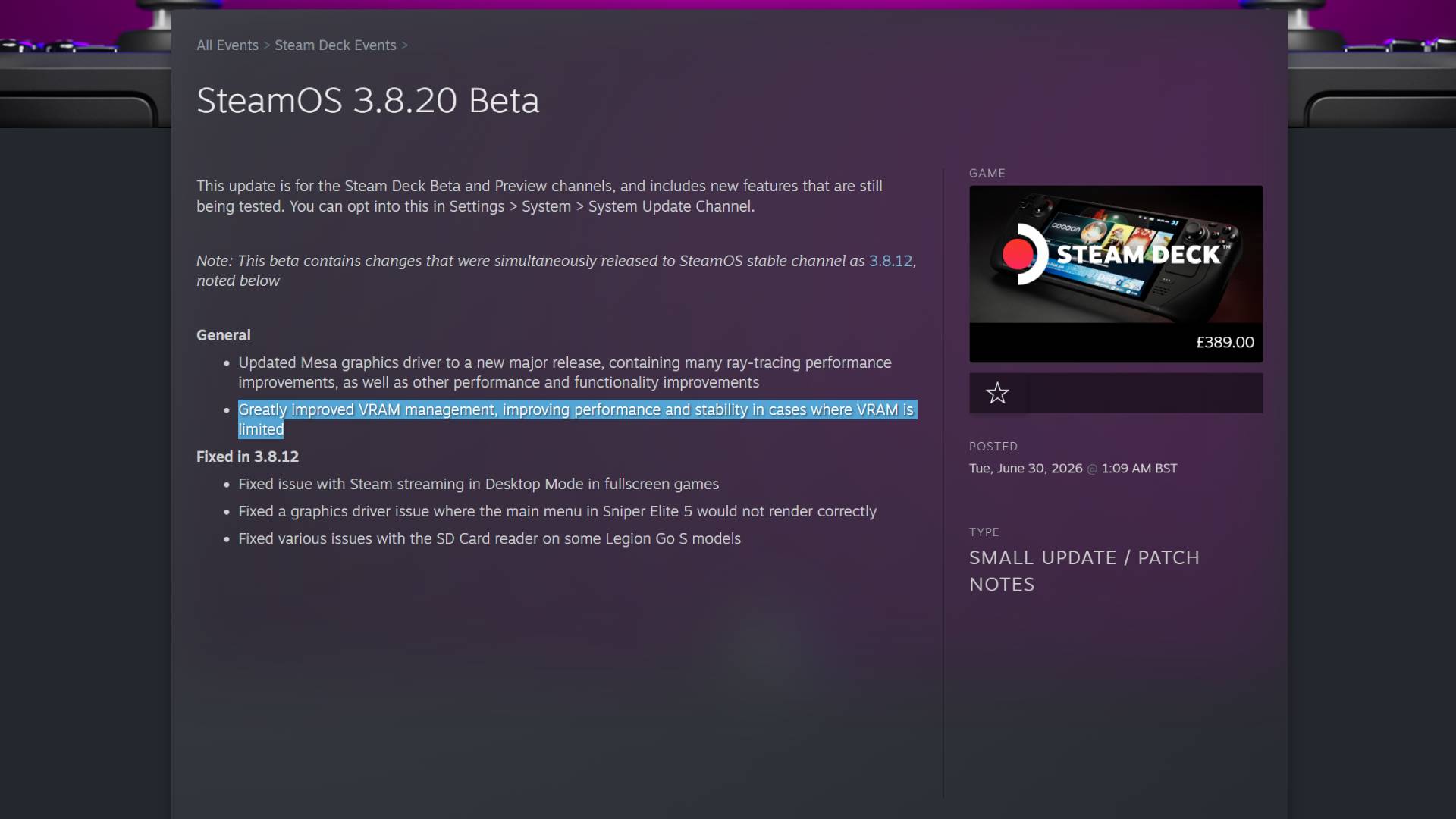Click the SMALL UPDATE / PATCH NOTES type

[1084, 571]
